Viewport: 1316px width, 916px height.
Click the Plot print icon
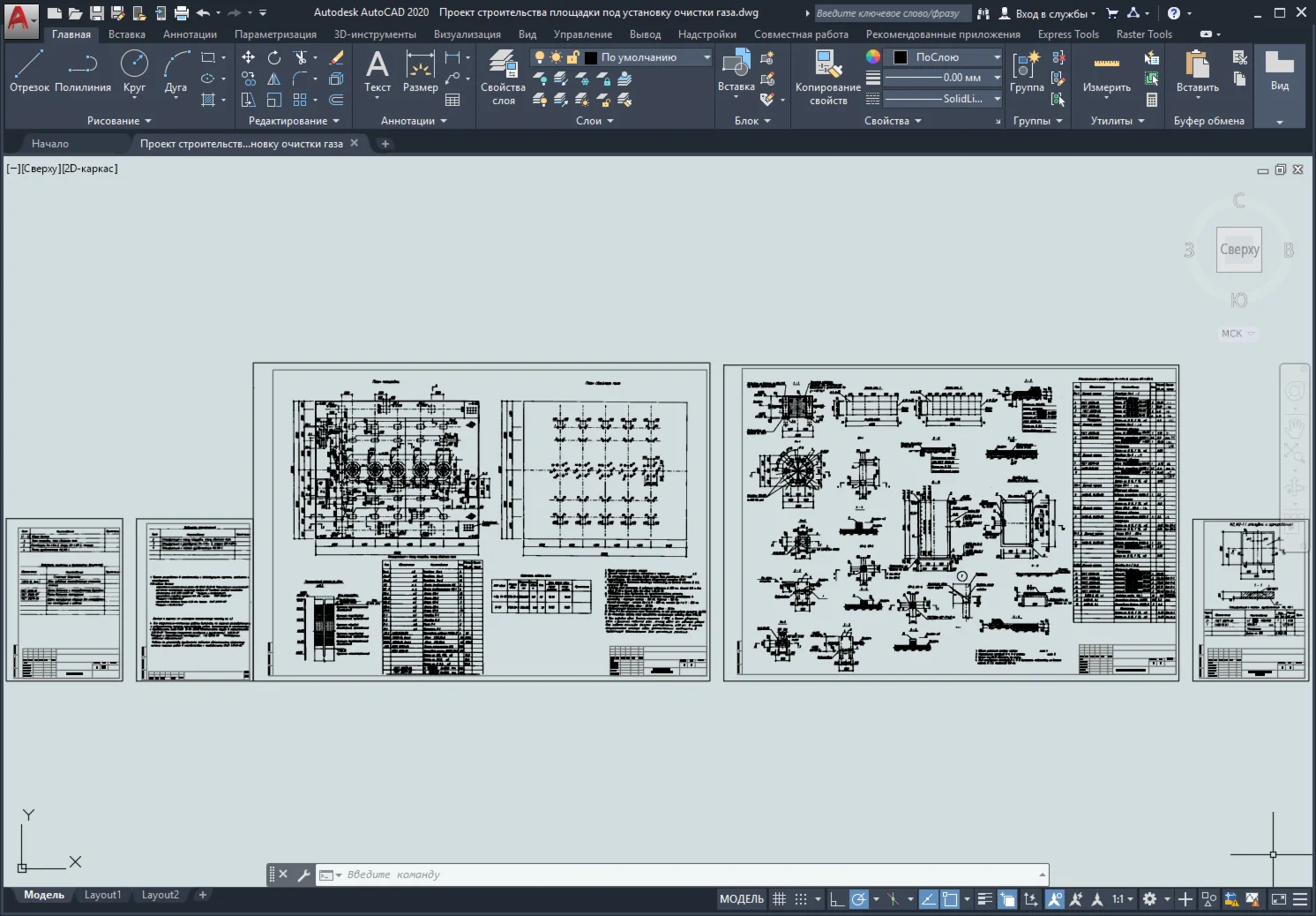click(x=182, y=12)
